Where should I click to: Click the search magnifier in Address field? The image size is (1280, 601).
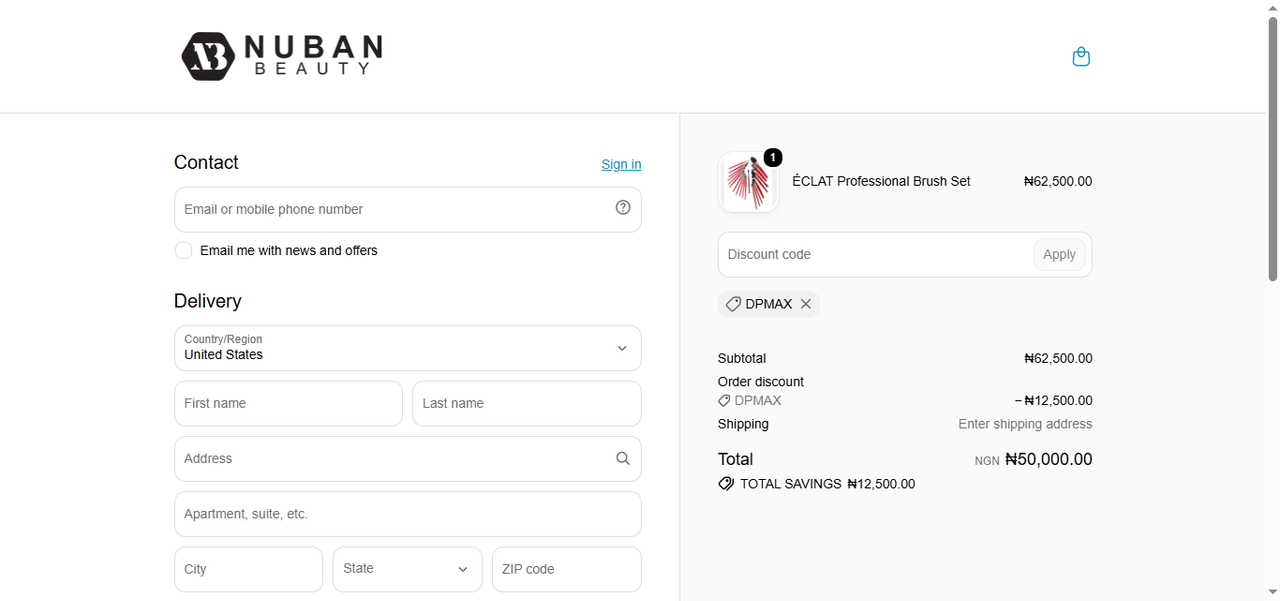[623, 458]
